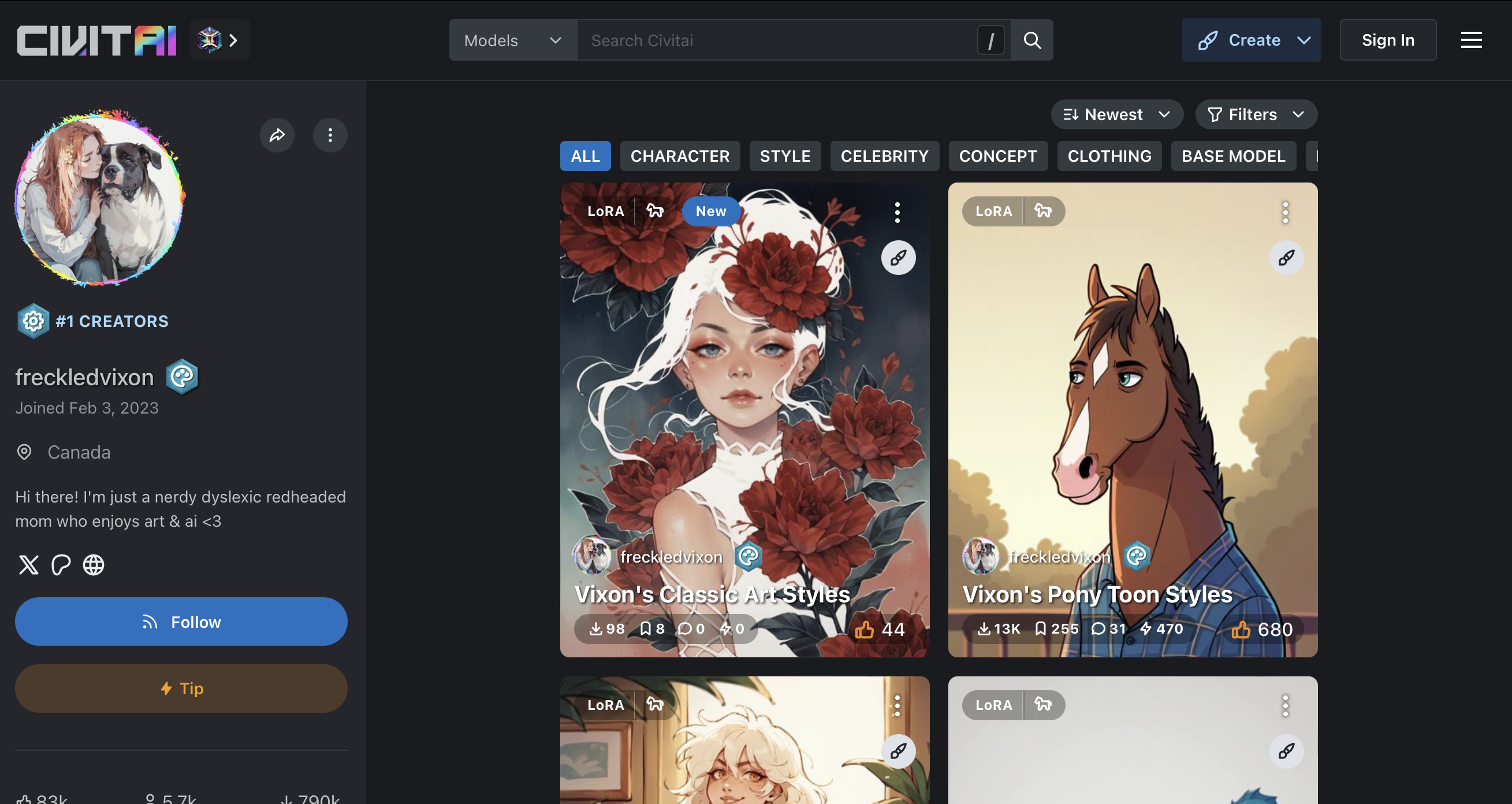This screenshot has height=804, width=1512.
Task: Select the CLOTHING category tab
Action: click(1109, 156)
